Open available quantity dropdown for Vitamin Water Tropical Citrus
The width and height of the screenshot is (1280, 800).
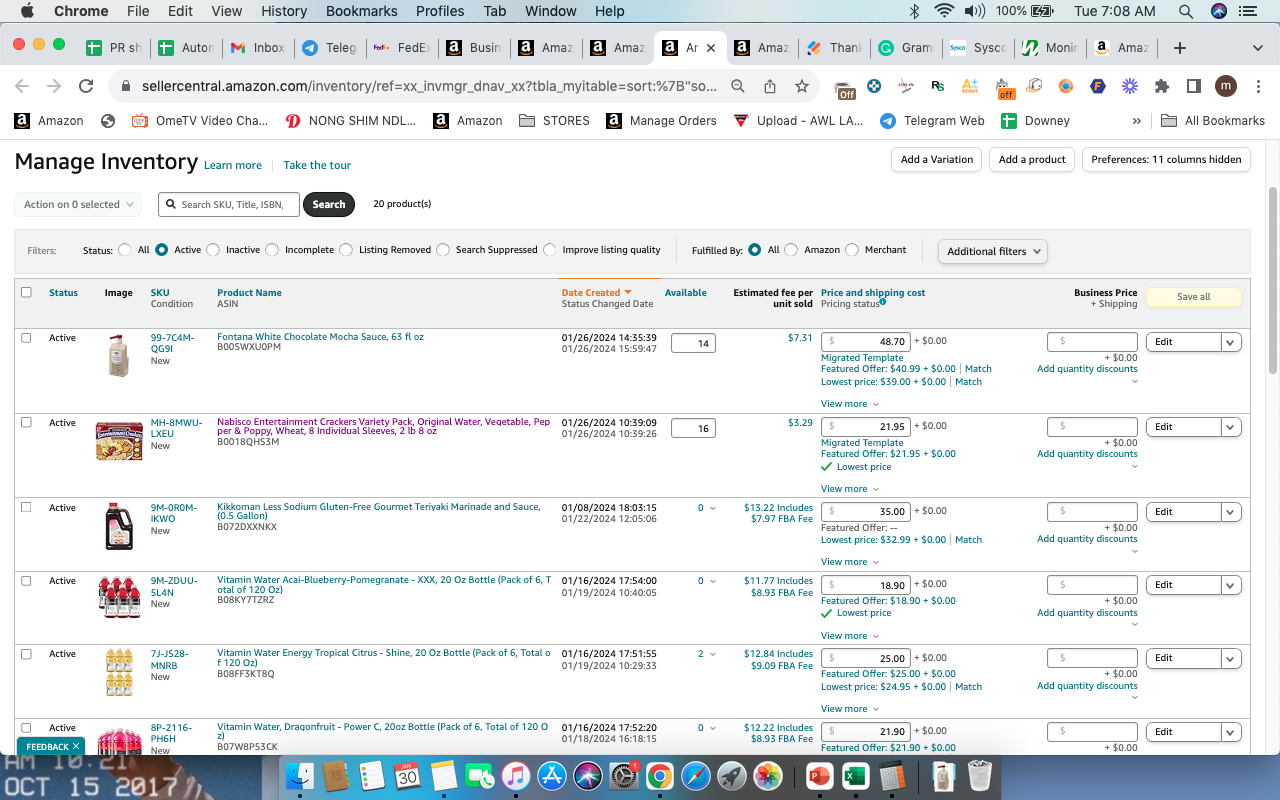pyautogui.click(x=707, y=654)
